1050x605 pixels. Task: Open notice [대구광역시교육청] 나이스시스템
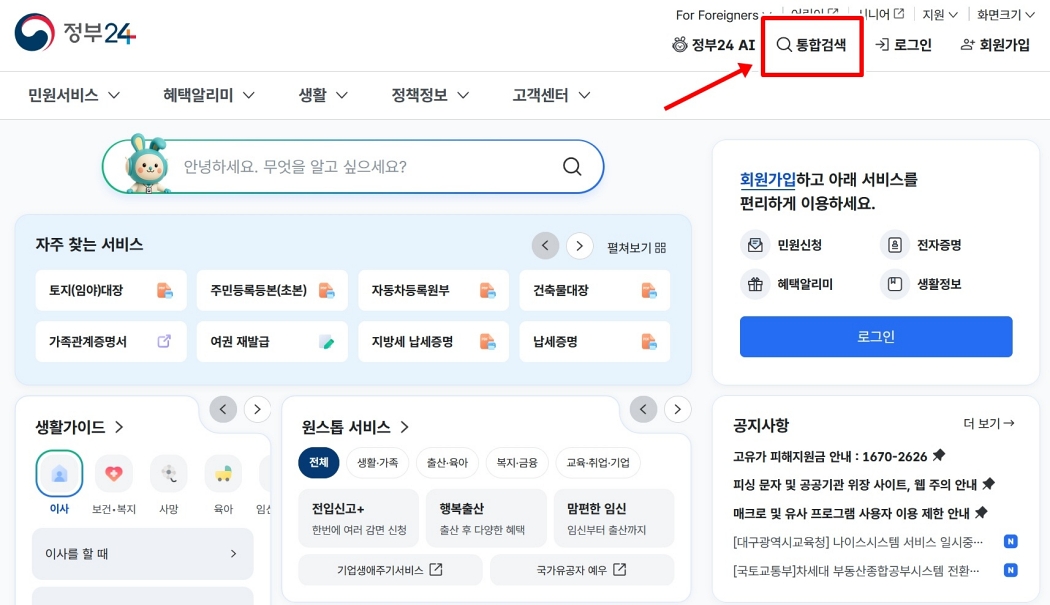(858, 541)
